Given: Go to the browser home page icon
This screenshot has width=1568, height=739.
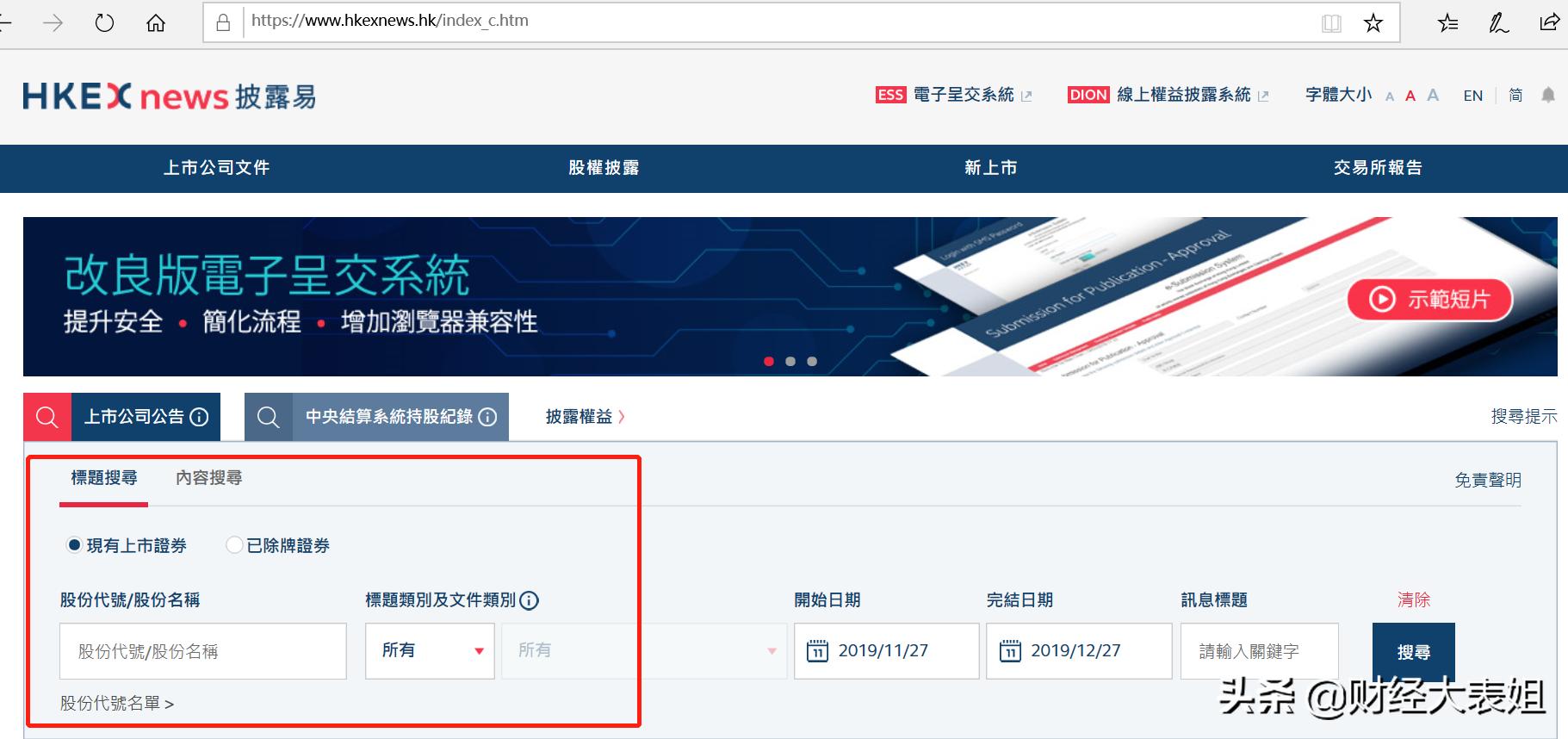Looking at the screenshot, I should 156,22.
